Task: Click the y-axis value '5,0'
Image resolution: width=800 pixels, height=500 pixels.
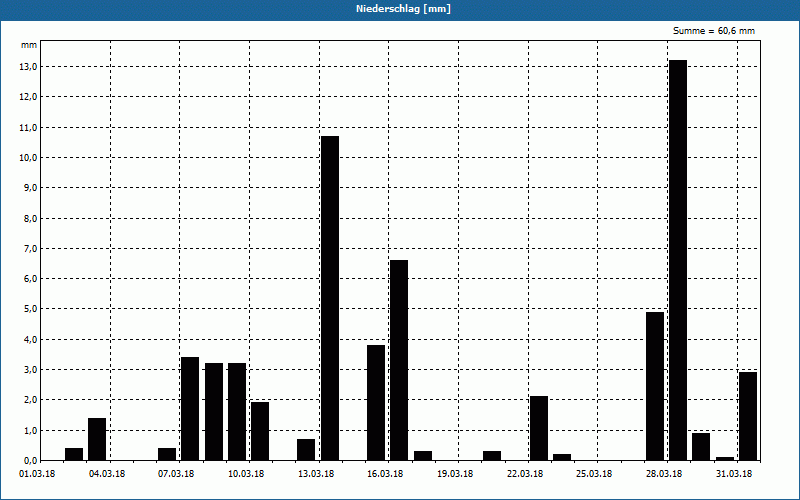Action: tap(30, 309)
